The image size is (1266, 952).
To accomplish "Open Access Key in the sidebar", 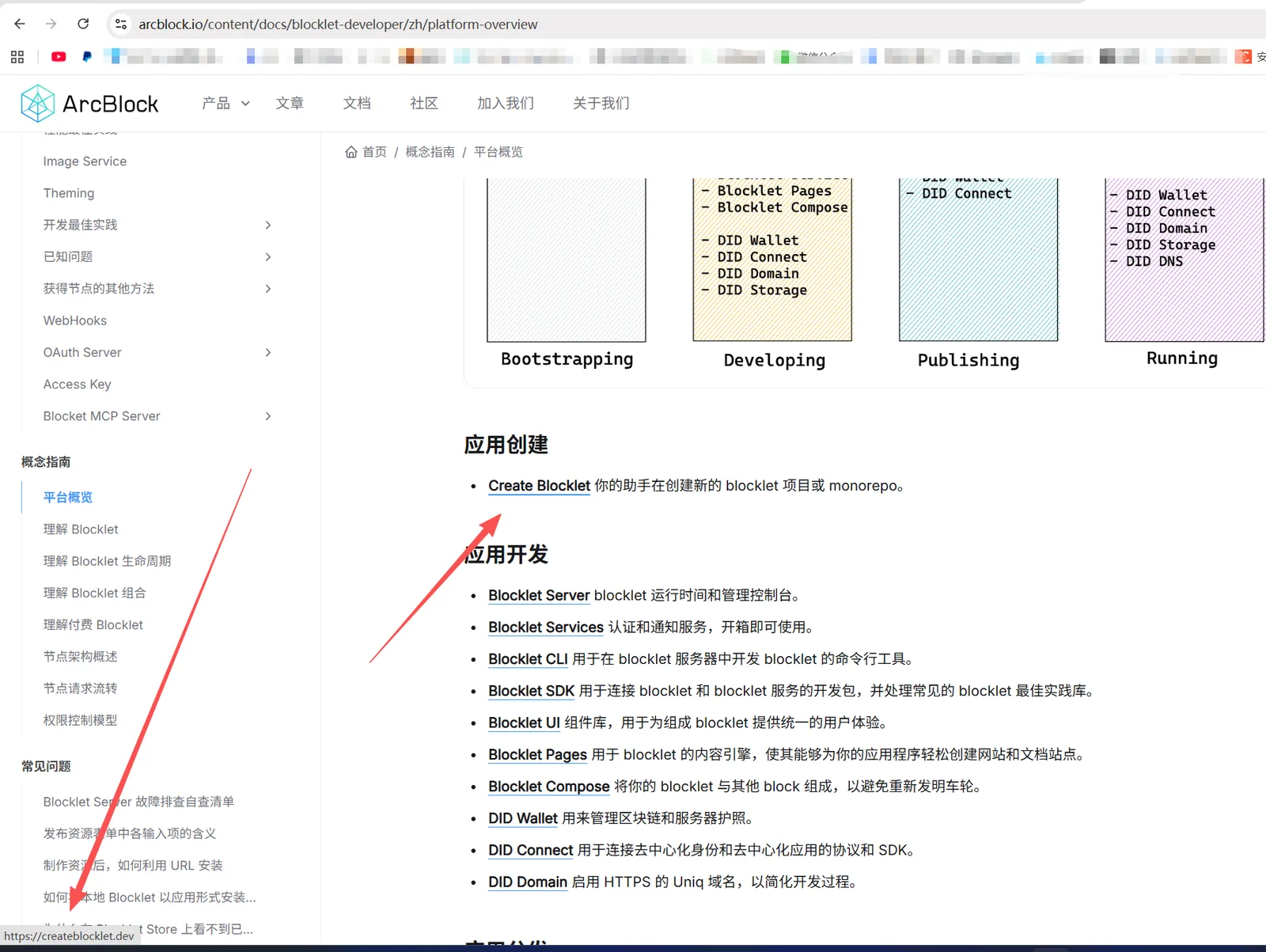I will [x=78, y=384].
